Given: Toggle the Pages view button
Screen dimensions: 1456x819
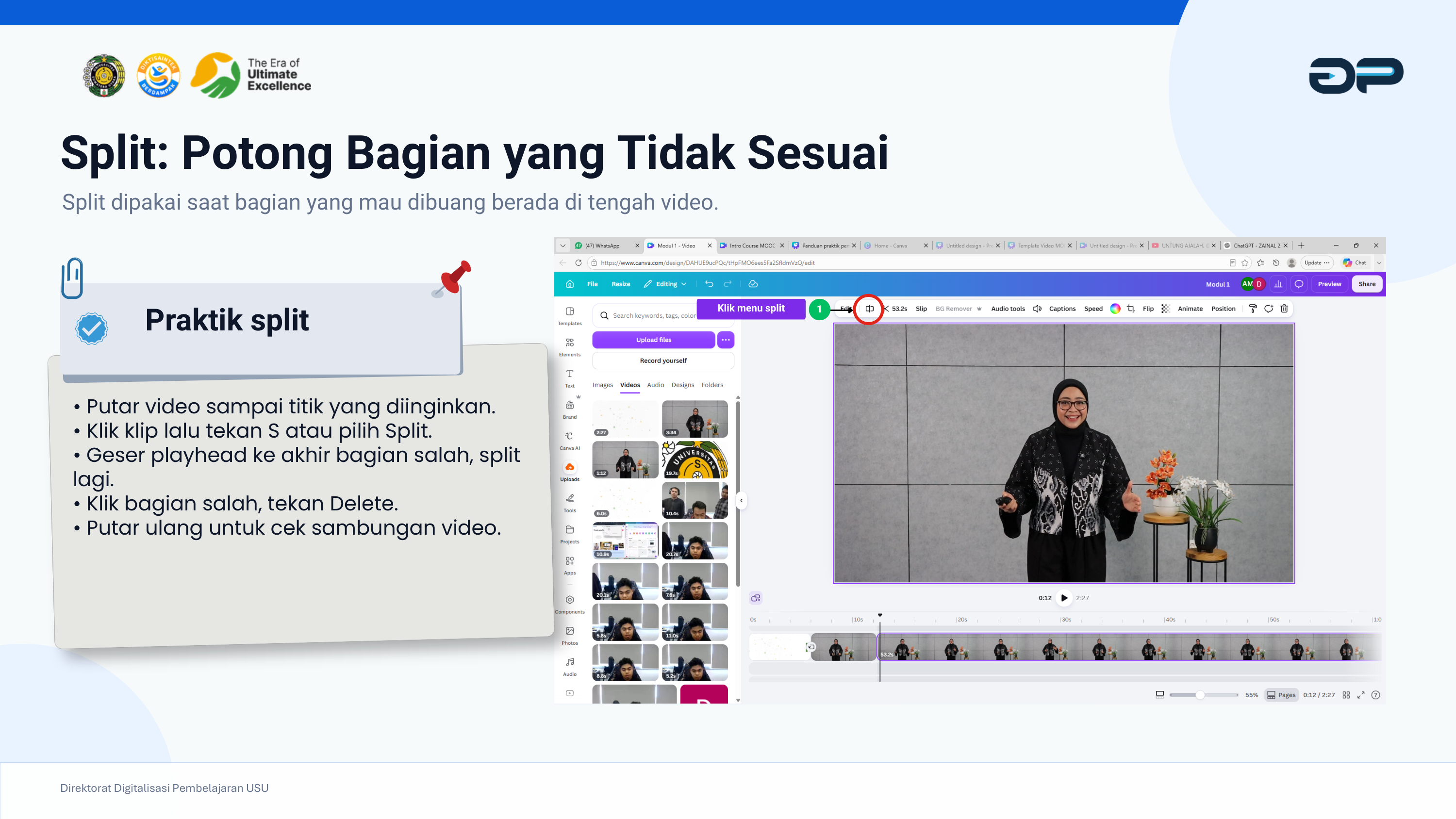Looking at the screenshot, I should [1281, 695].
